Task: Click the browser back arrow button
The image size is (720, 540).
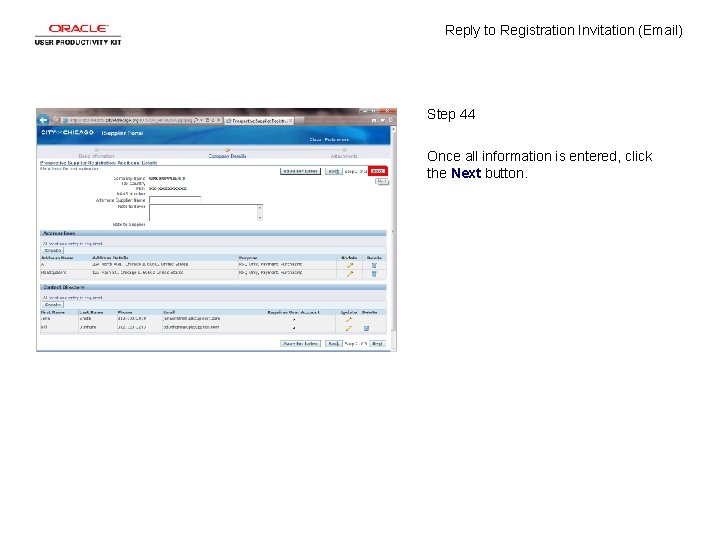Action: coord(43,120)
